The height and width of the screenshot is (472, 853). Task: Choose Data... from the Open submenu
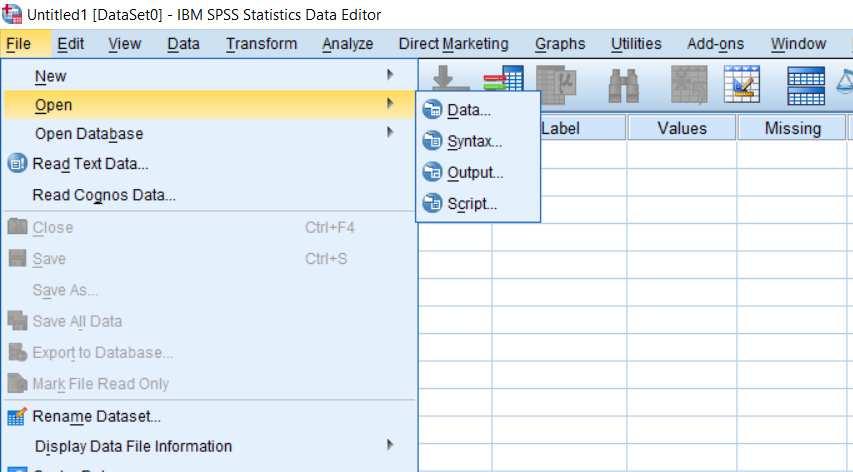[478, 110]
